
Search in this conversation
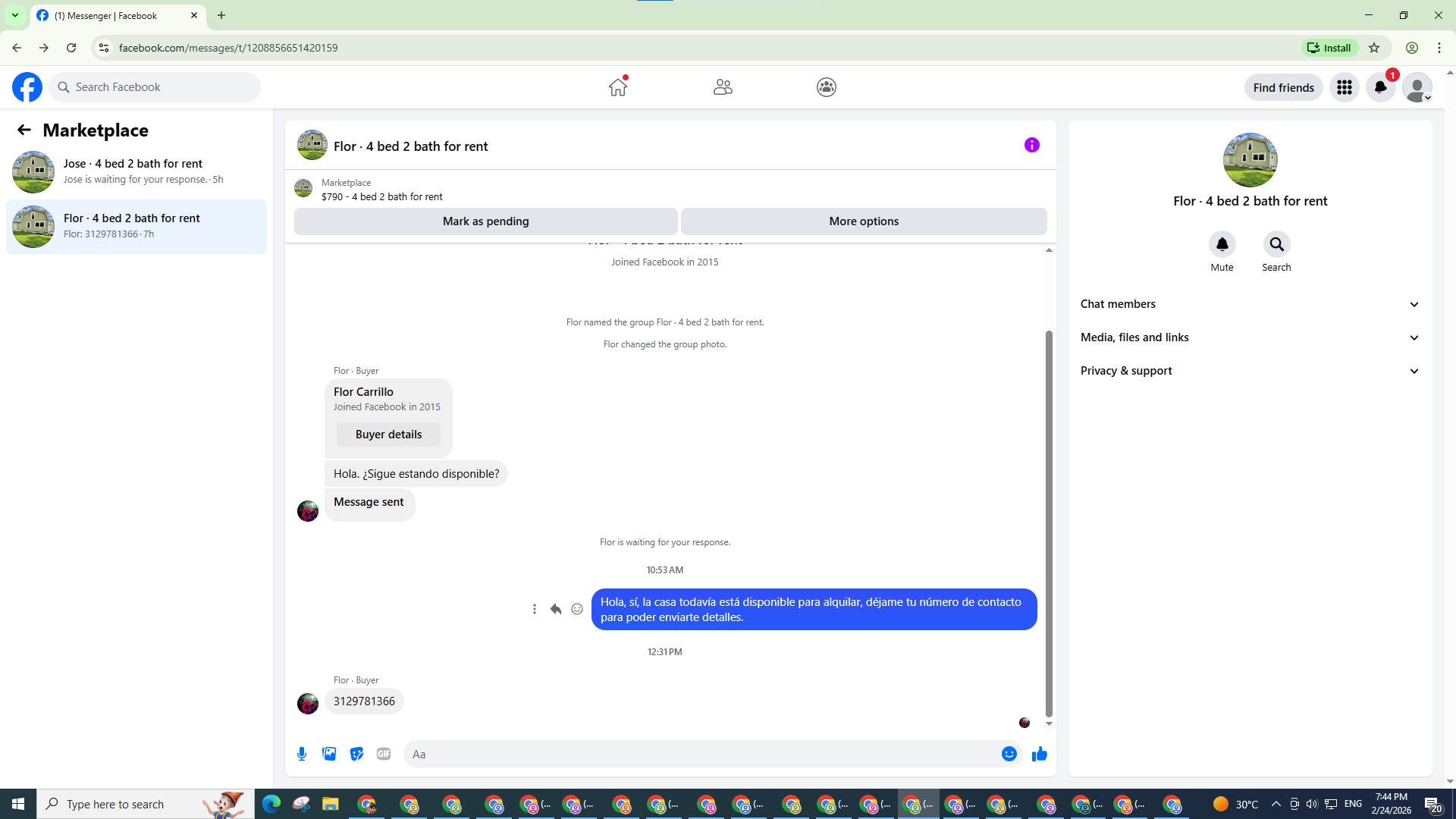coord(1276,244)
